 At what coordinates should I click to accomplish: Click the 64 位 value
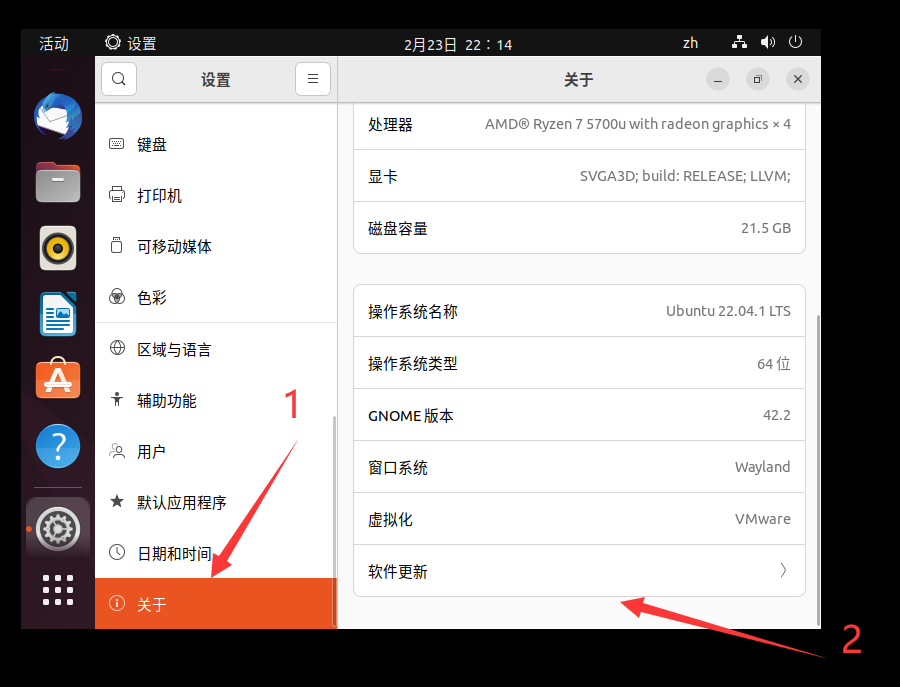pyautogui.click(x=774, y=363)
